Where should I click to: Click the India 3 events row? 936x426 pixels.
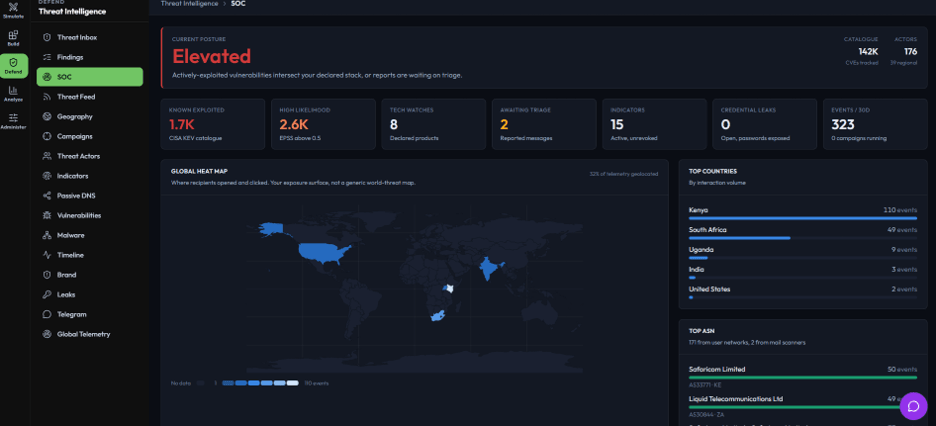[803, 273]
